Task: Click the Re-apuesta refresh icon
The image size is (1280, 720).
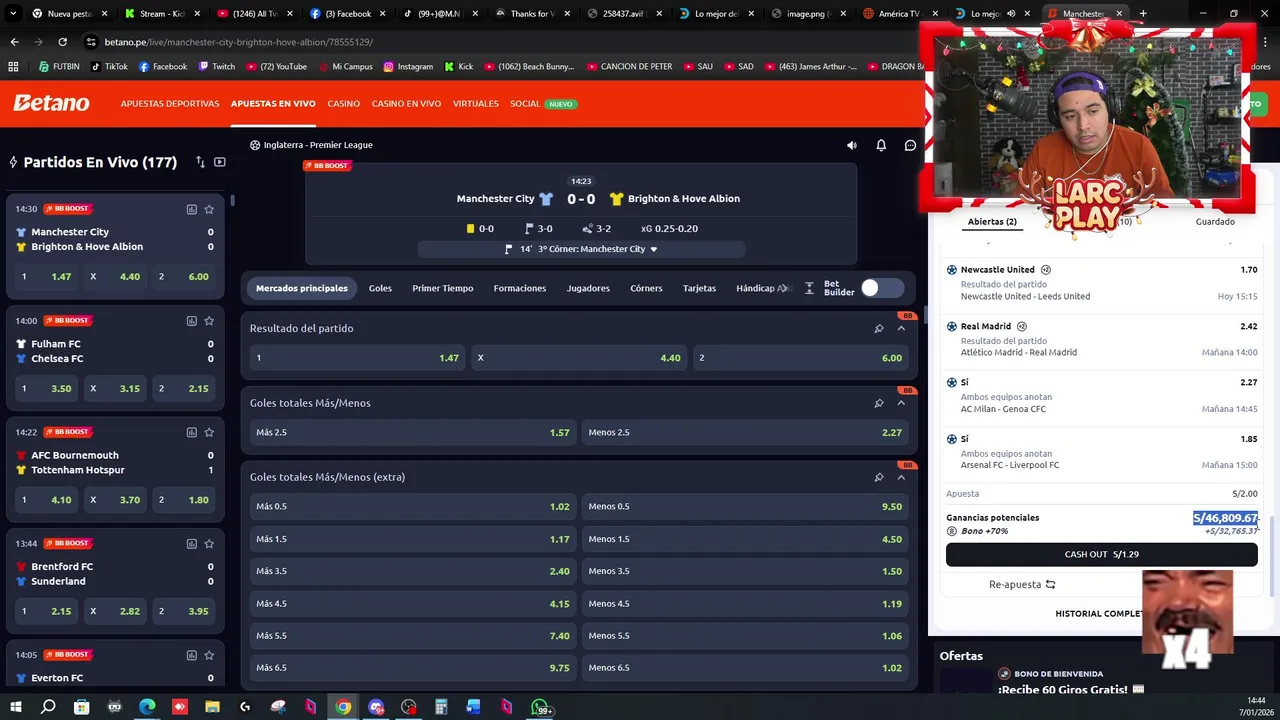Action: pyautogui.click(x=1050, y=584)
